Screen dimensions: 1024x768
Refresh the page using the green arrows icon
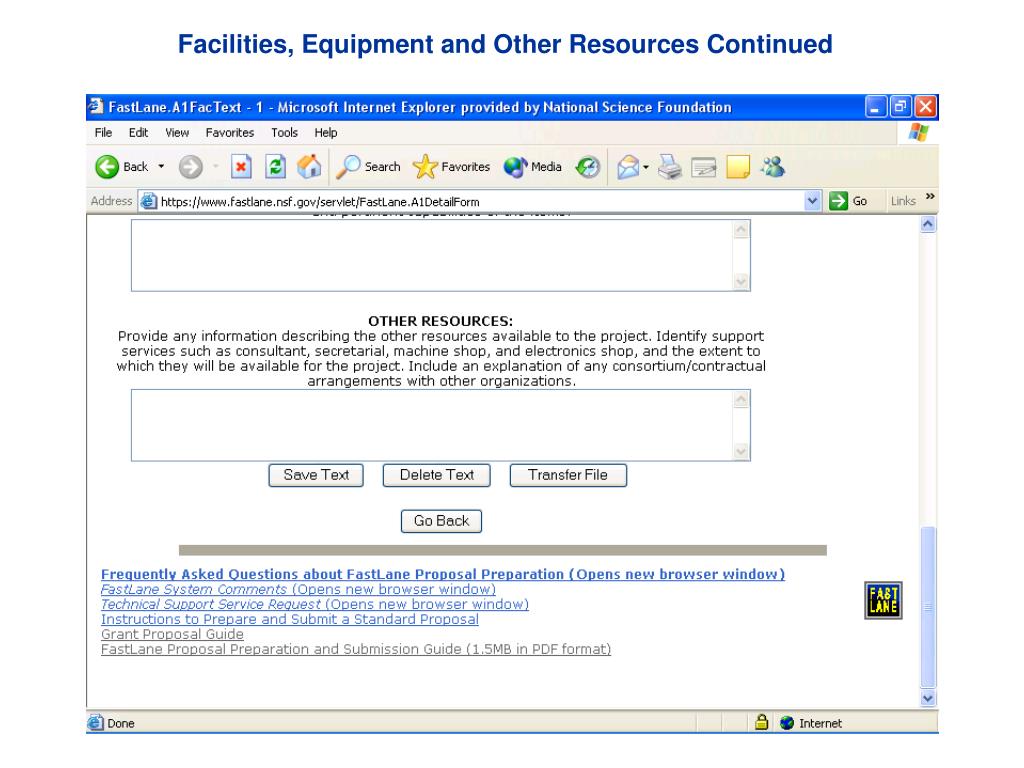[x=276, y=167]
